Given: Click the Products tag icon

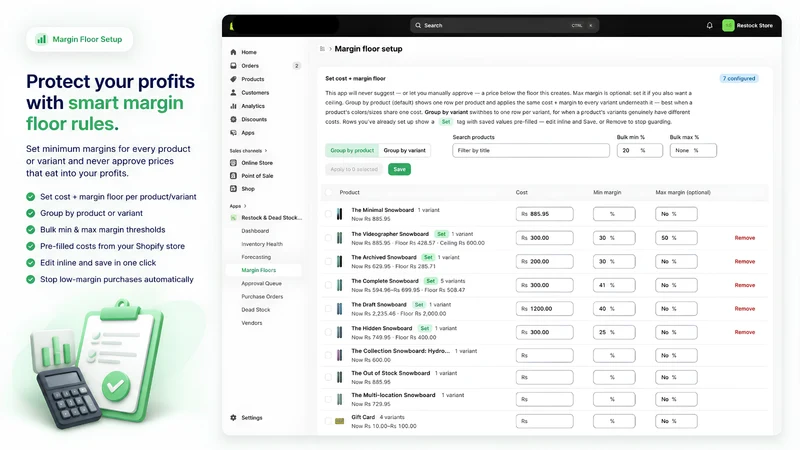Looking at the screenshot, I should (233, 79).
